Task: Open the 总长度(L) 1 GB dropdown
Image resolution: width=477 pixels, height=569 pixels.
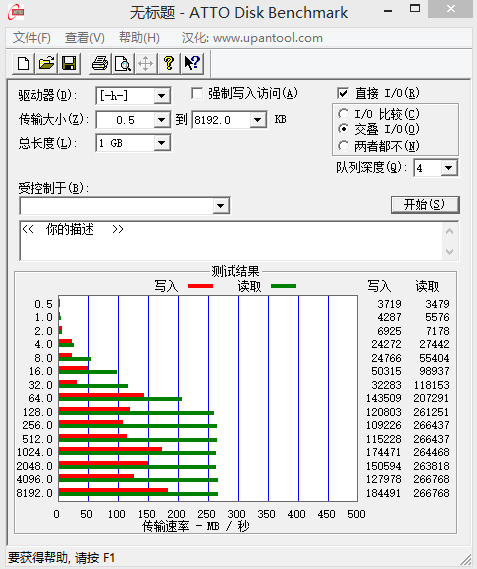Action: point(162,143)
